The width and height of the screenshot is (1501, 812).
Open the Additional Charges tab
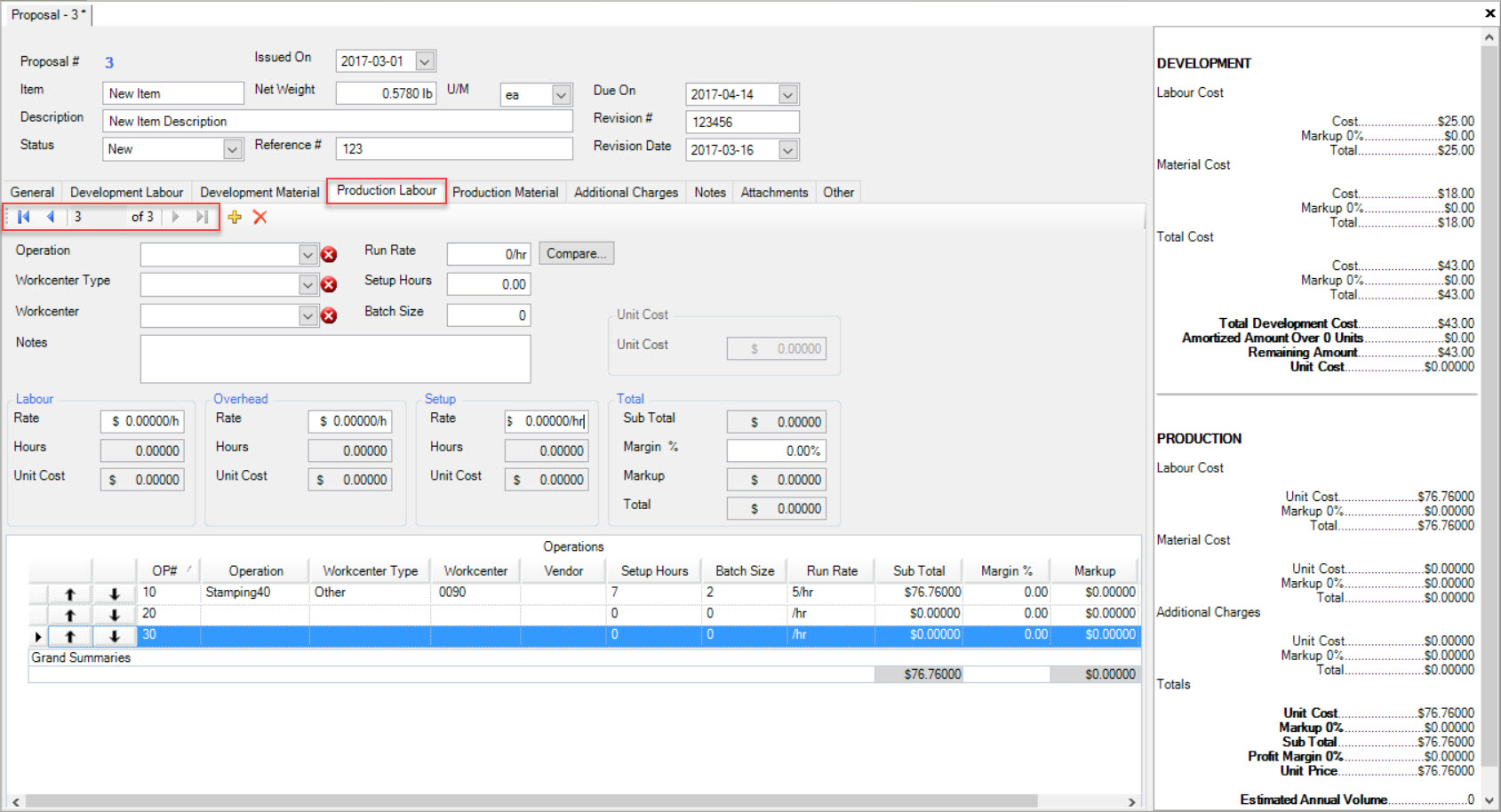[x=627, y=193]
